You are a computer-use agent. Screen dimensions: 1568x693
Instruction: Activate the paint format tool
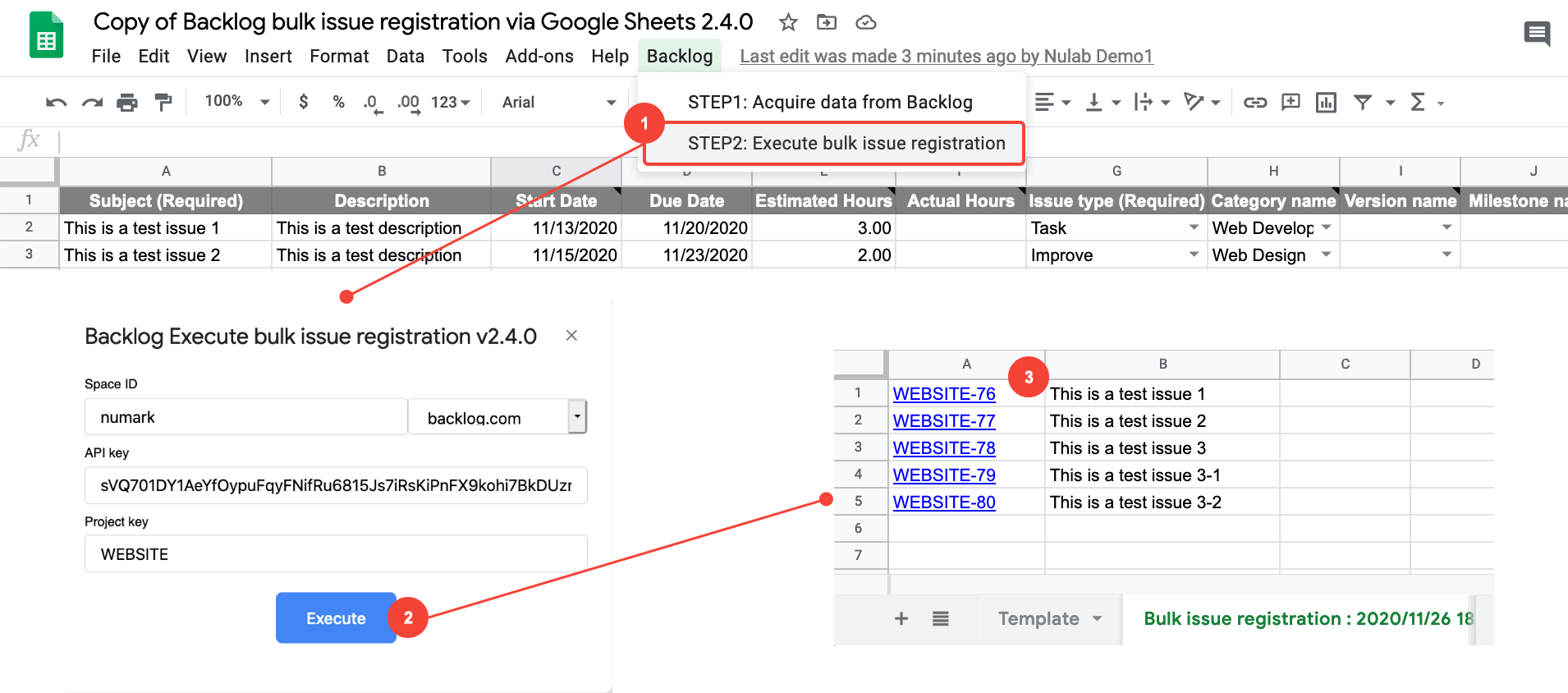(163, 103)
